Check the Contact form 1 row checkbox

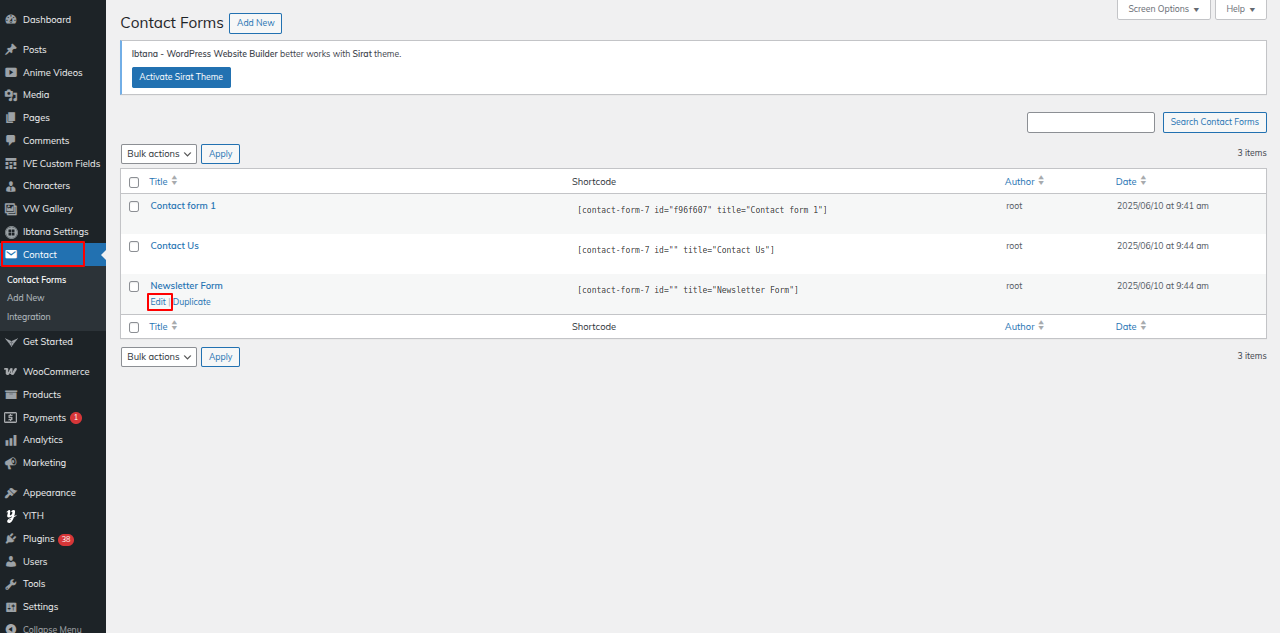134,206
